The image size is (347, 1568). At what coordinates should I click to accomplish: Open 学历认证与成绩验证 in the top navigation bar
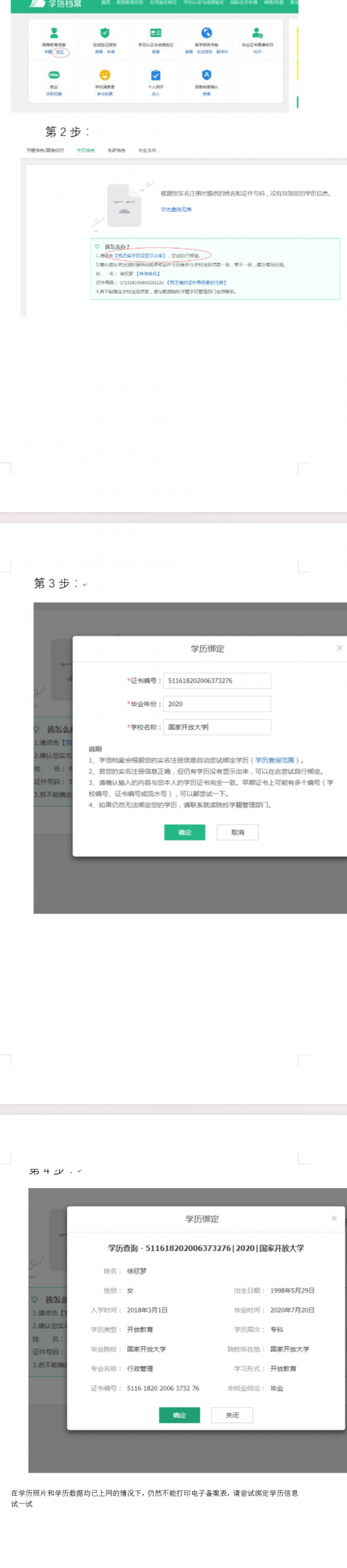point(204,2)
